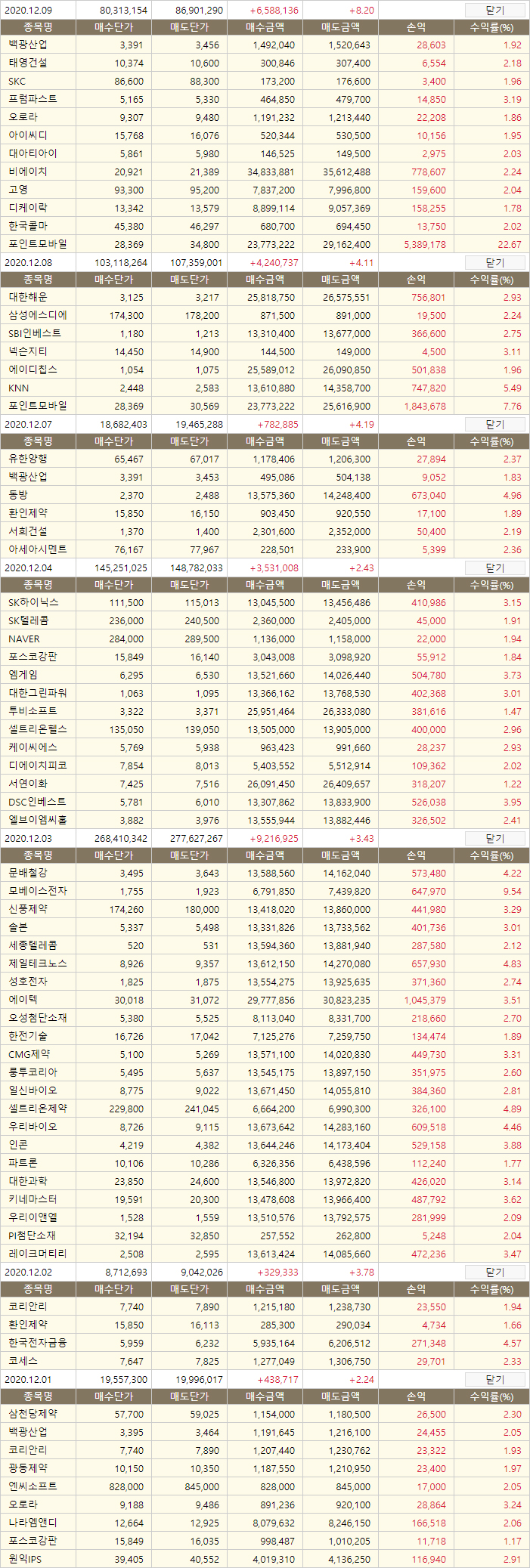Screen dimensions: 530x1568
Task: Click 나라엠앤디 stock name
Action: pos(33,1523)
